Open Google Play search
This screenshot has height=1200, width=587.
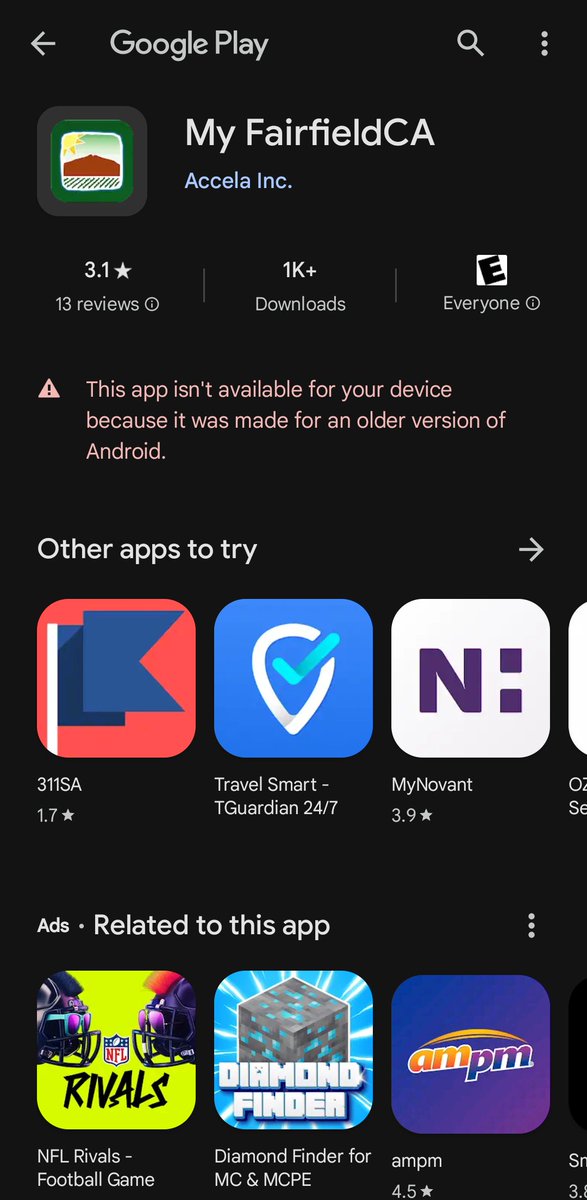click(470, 43)
